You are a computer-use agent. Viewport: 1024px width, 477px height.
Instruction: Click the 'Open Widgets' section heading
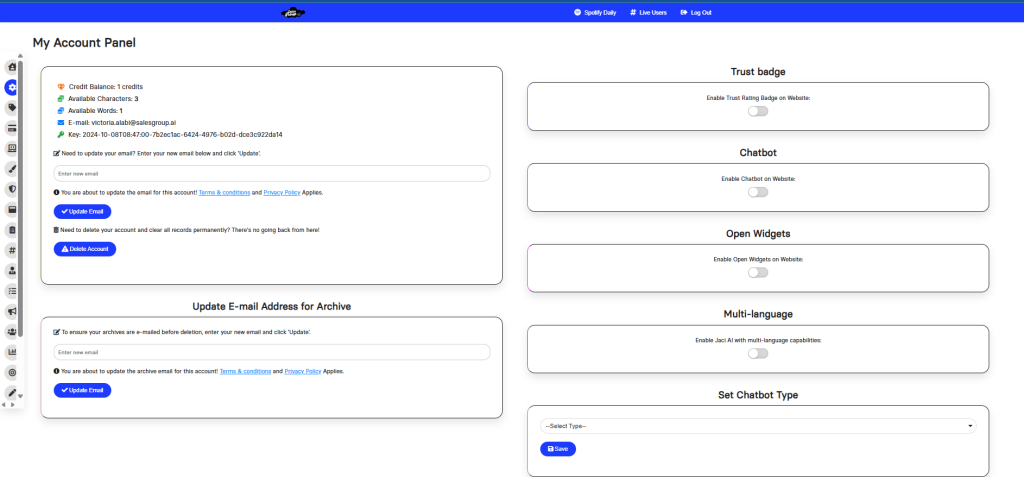(758, 233)
